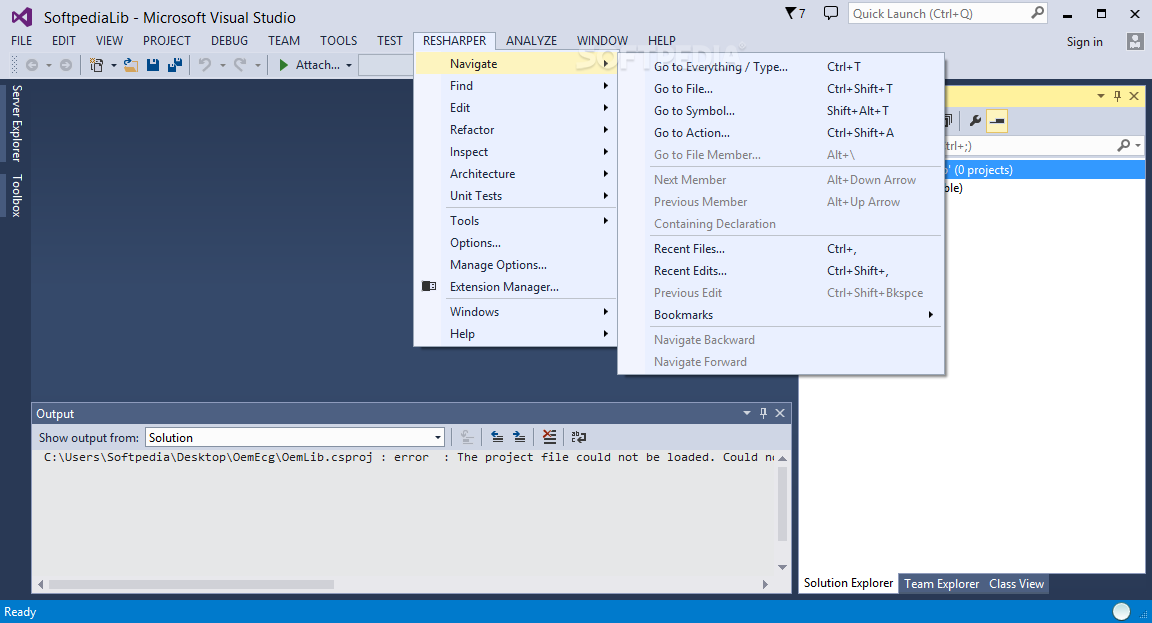Click the Save floppy disk icon
This screenshot has height=623, width=1152.
[153, 65]
